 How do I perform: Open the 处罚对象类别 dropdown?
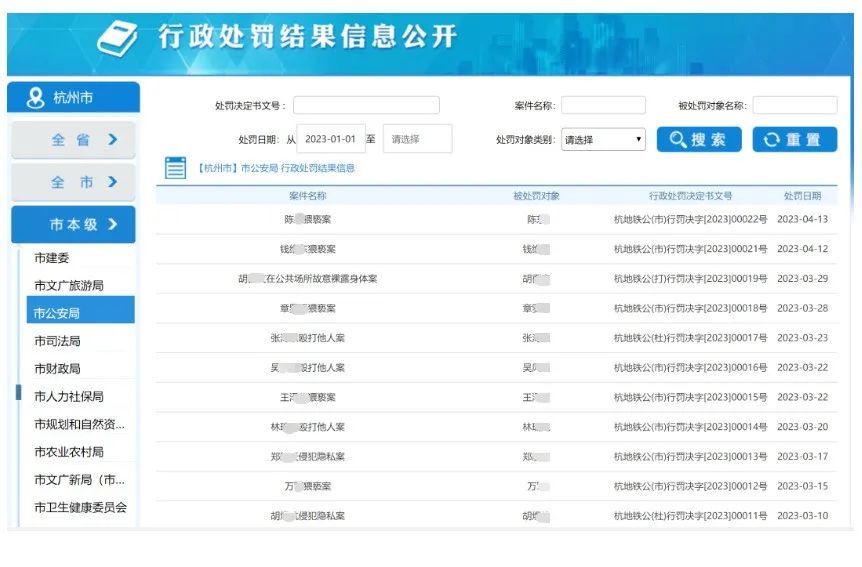(x=603, y=140)
